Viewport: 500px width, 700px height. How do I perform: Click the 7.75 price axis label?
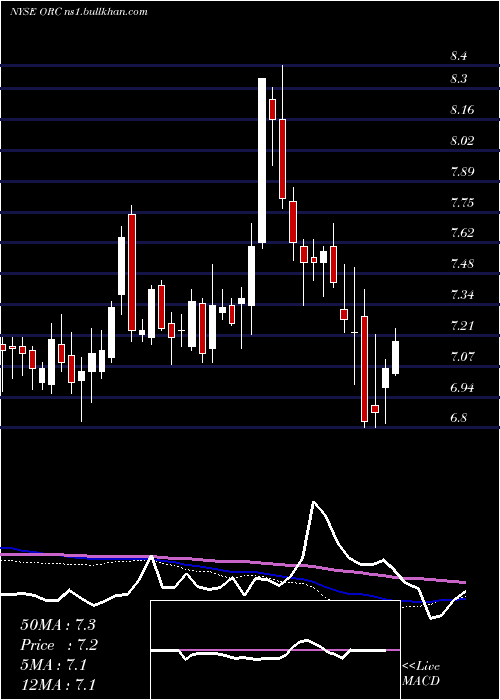coord(461,203)
